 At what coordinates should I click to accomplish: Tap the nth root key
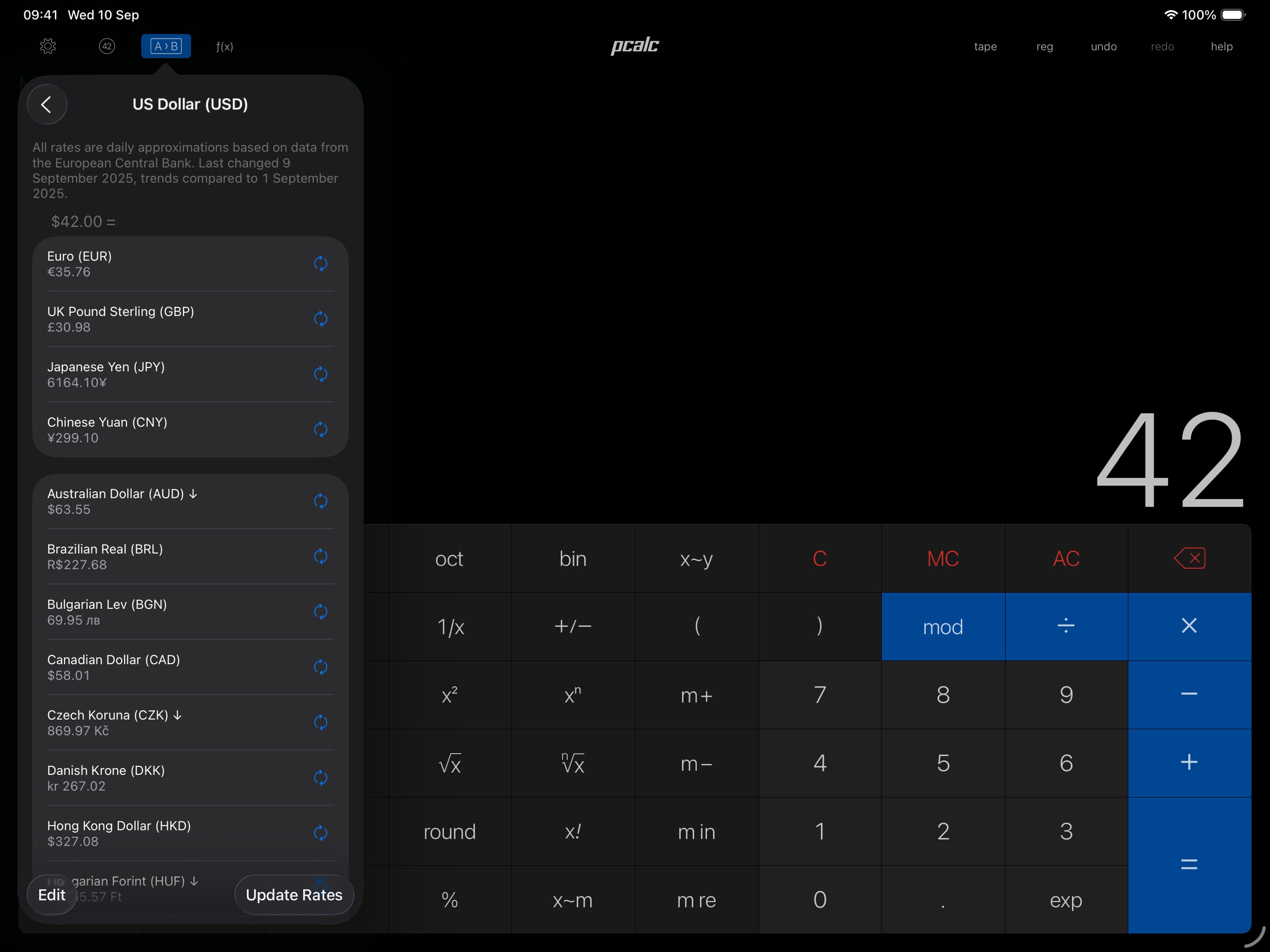pos(573,763)
